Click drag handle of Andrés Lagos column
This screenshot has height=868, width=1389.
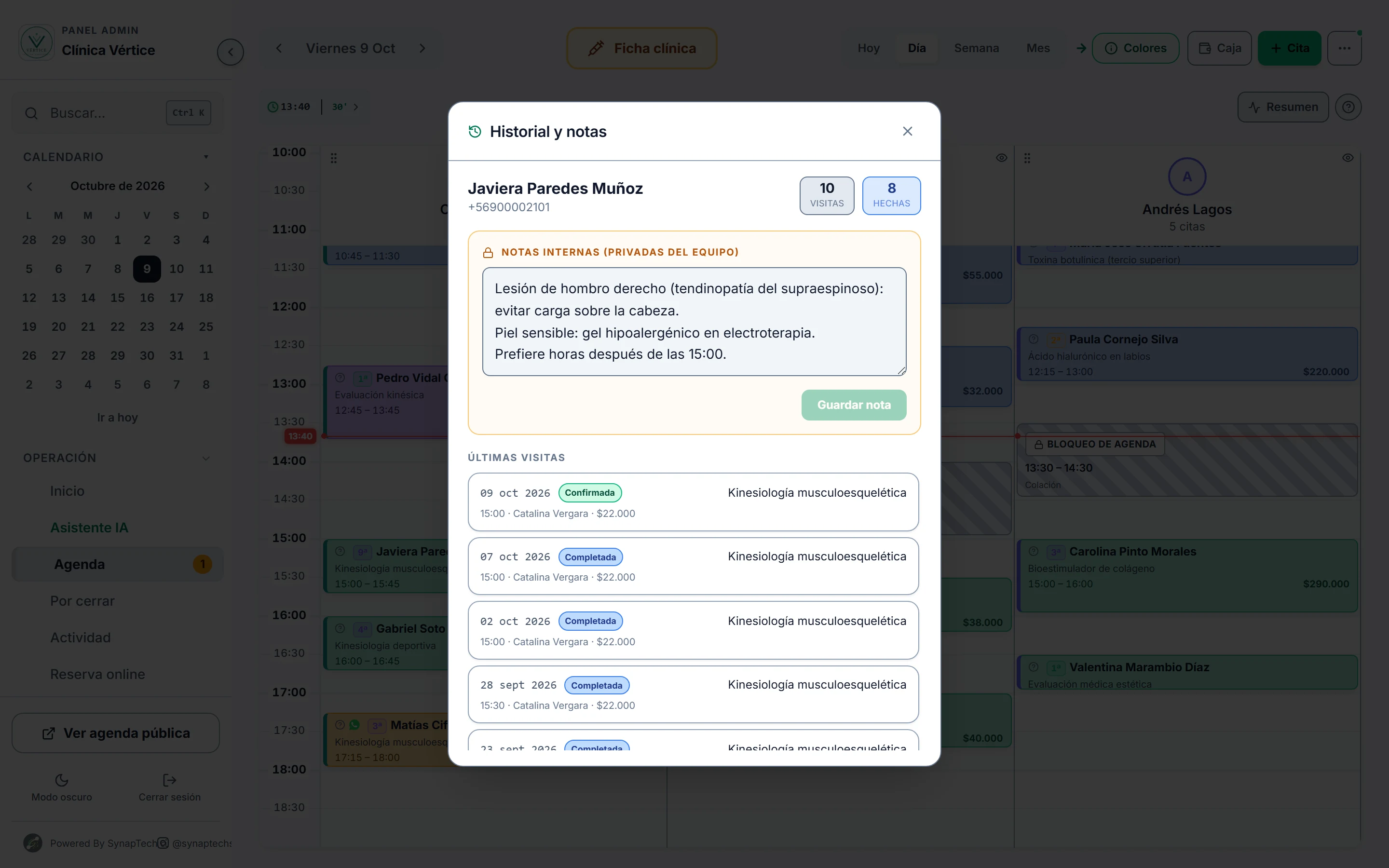[1027, 158]
